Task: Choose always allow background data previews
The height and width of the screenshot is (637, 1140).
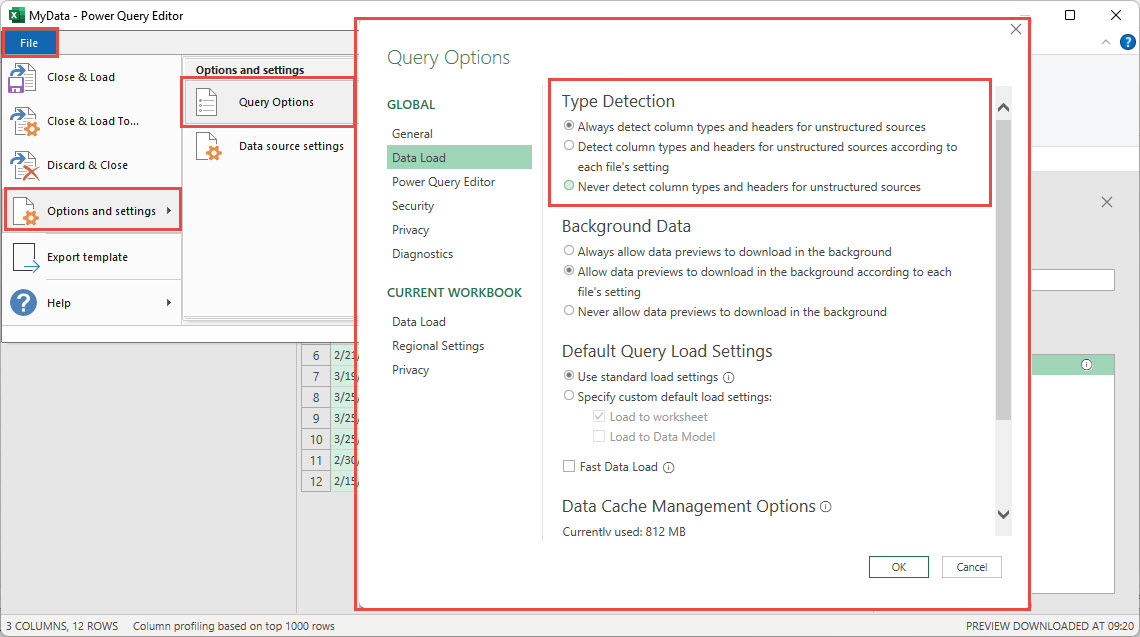Action: click(569, 251)
